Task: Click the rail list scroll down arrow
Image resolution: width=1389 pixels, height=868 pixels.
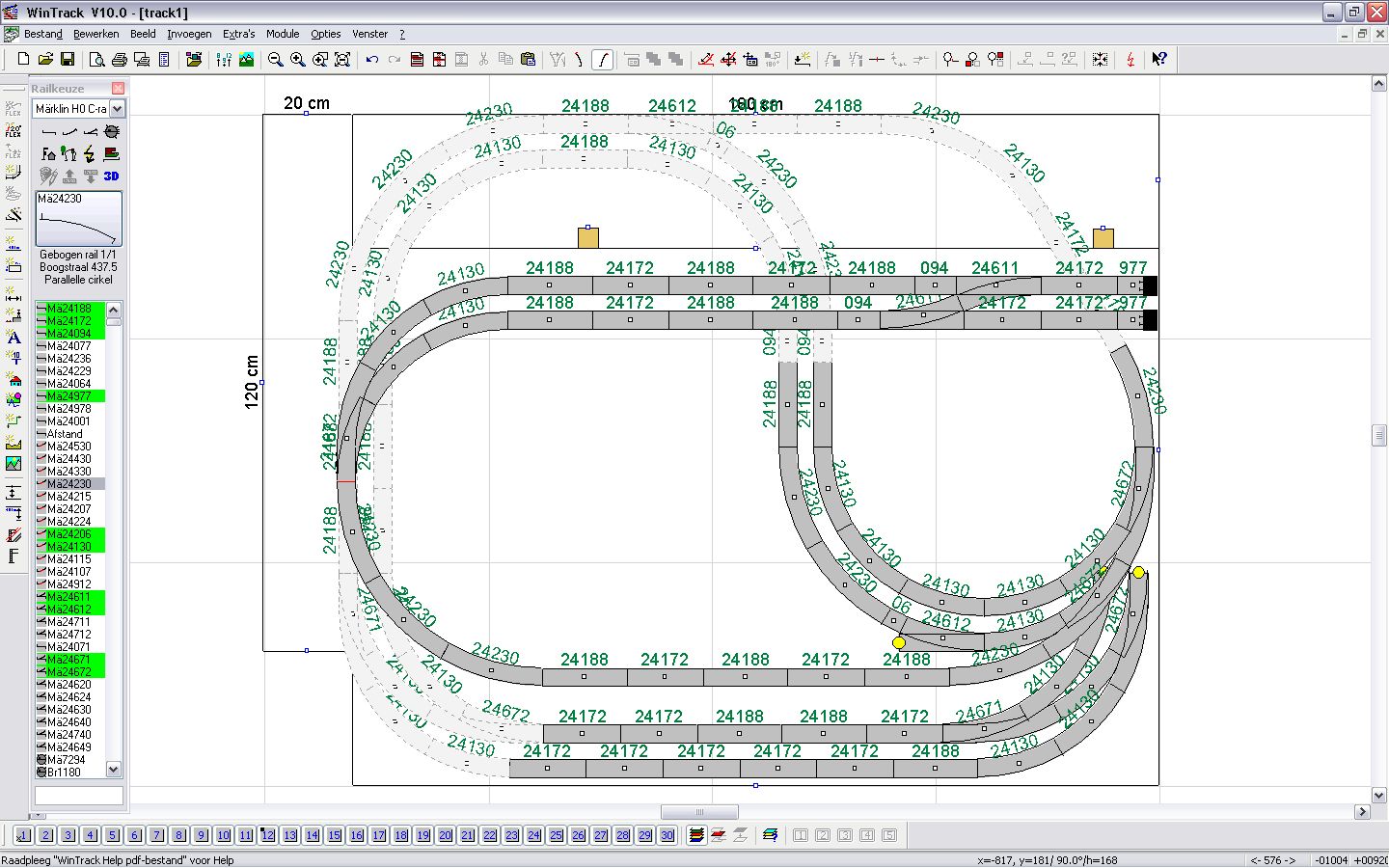Action: (x=114, y=770)
